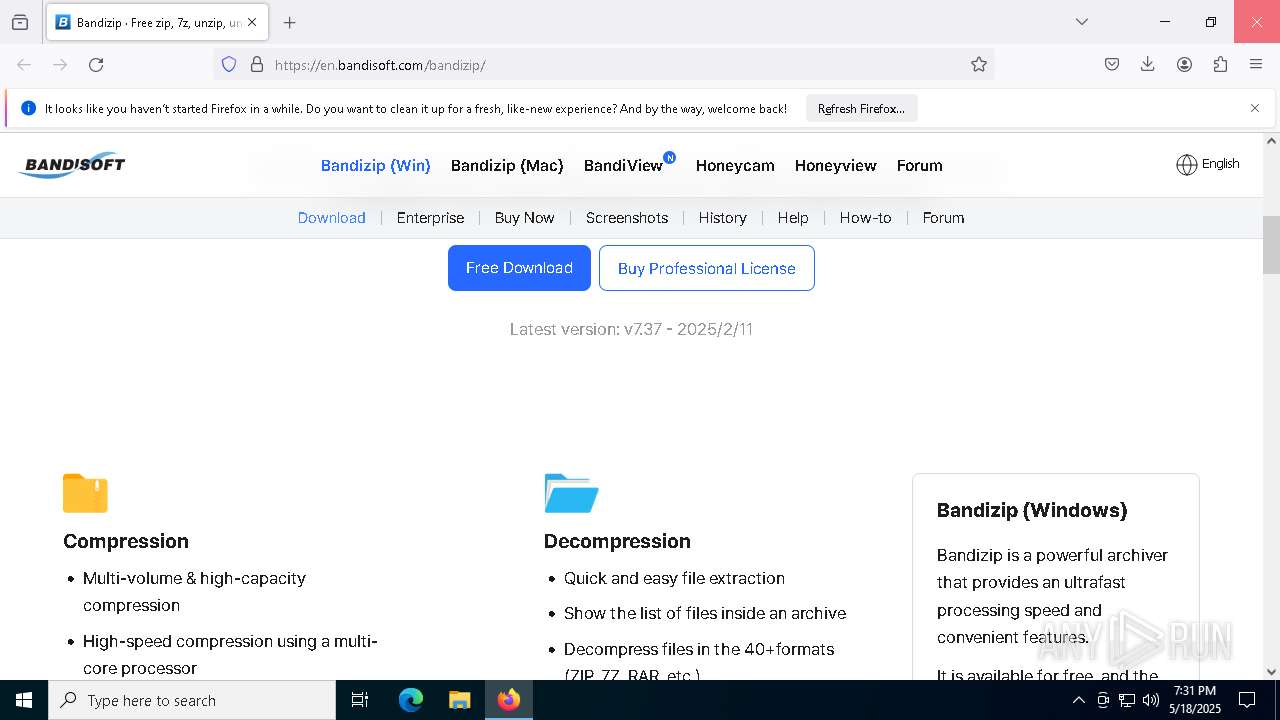Show hidden system tray icons

point(1078,700)
